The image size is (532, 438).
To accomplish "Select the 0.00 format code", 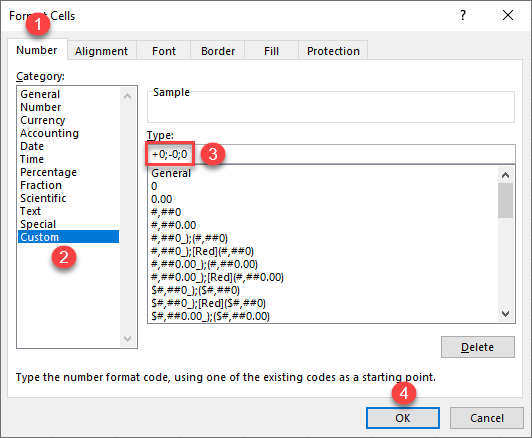I will (x=162, y=199).
